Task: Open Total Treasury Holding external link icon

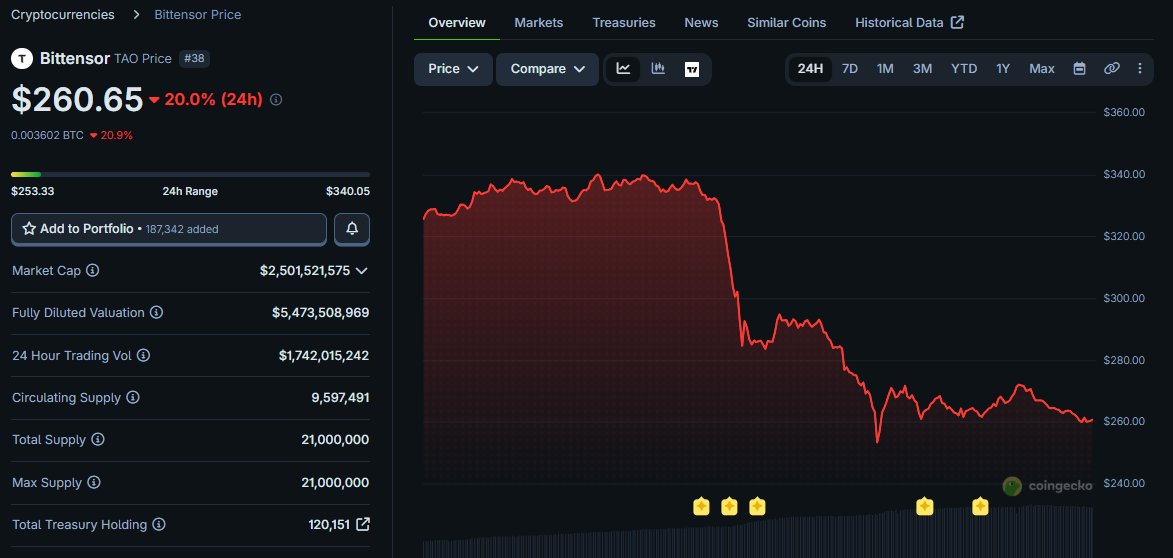Action: pyautogui.click(x=363, y=524)
